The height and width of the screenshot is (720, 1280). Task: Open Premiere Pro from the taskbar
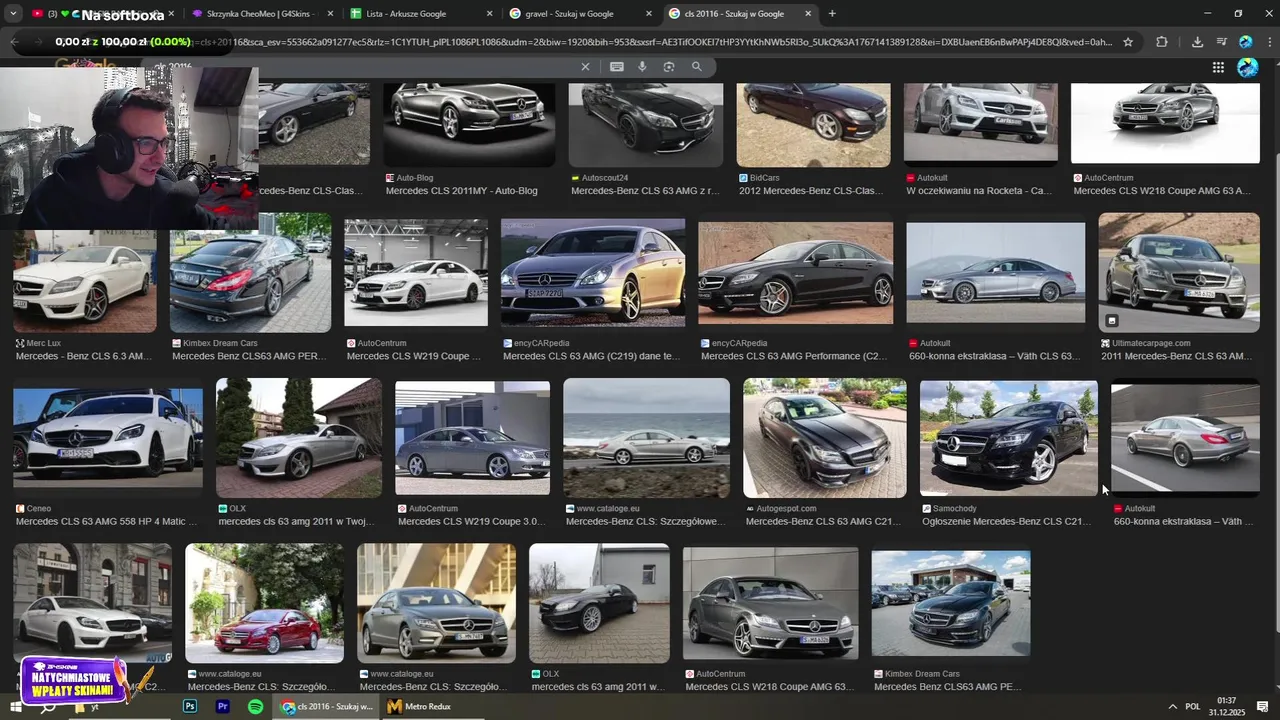[x=223, y=706]
